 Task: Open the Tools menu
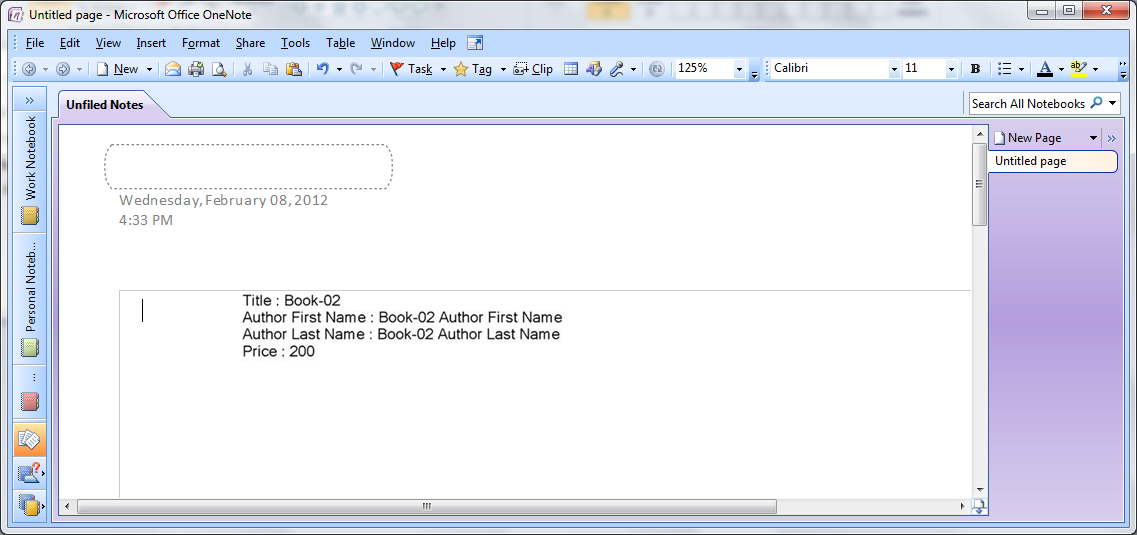click(x=295, y=43)
